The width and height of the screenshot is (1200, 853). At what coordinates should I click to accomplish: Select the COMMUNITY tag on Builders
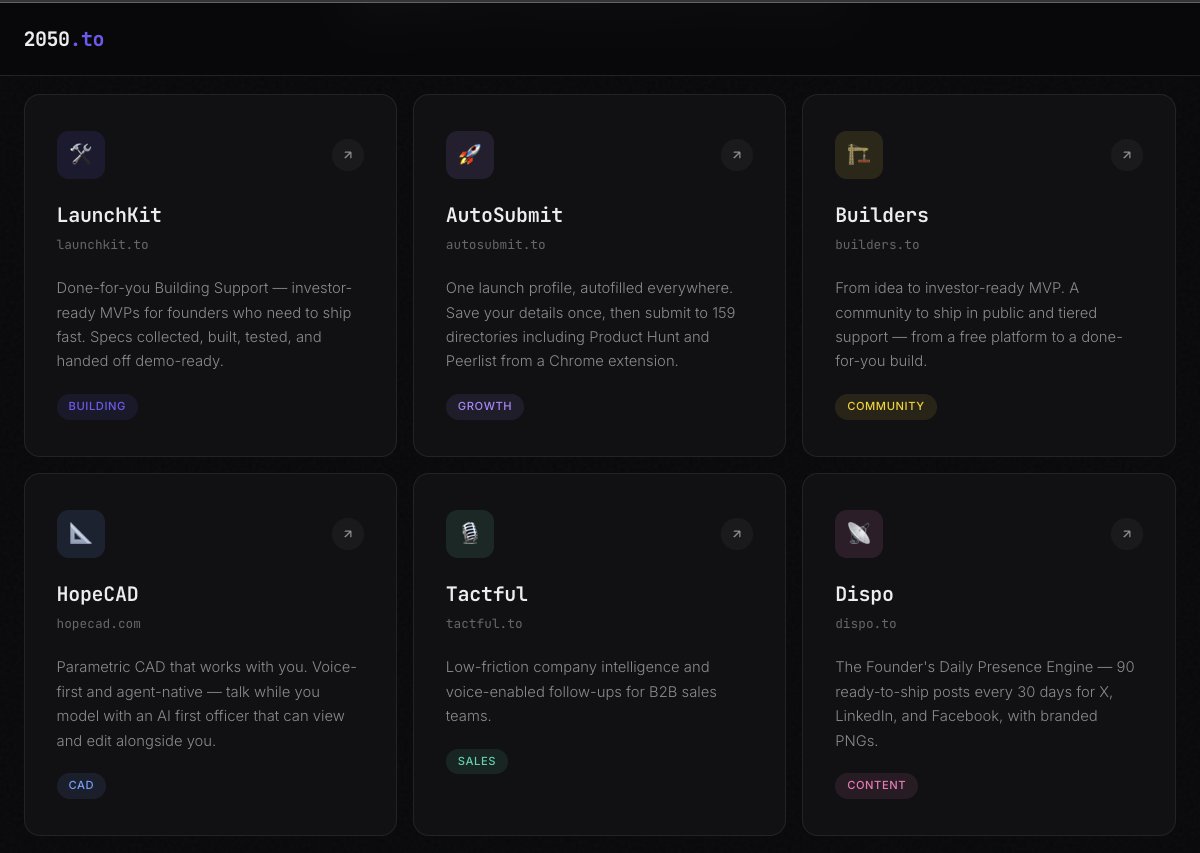(886, 406)
